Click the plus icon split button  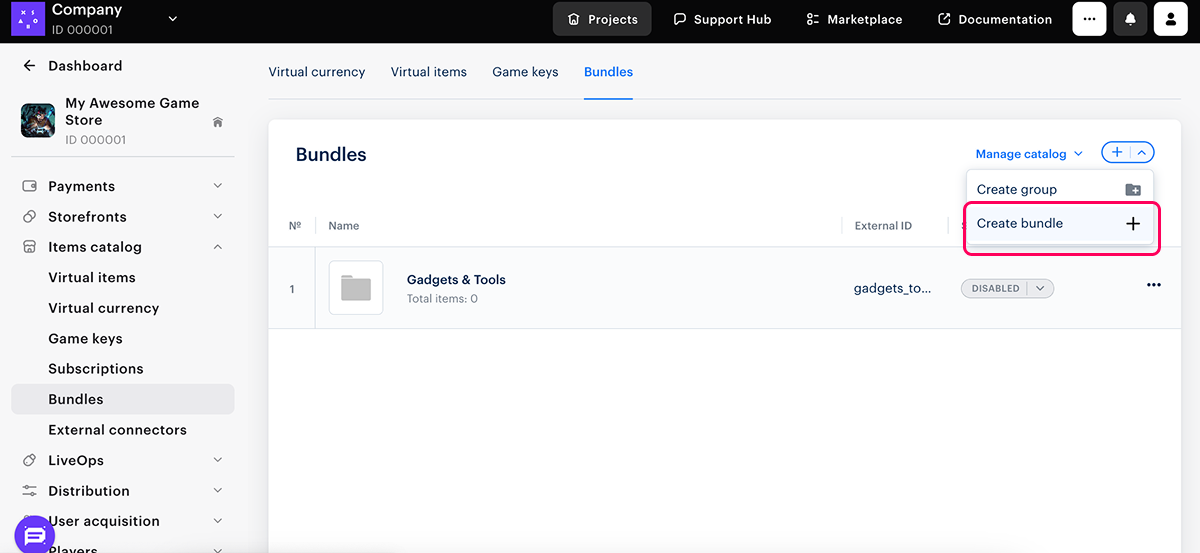(x=1117, y=153)
